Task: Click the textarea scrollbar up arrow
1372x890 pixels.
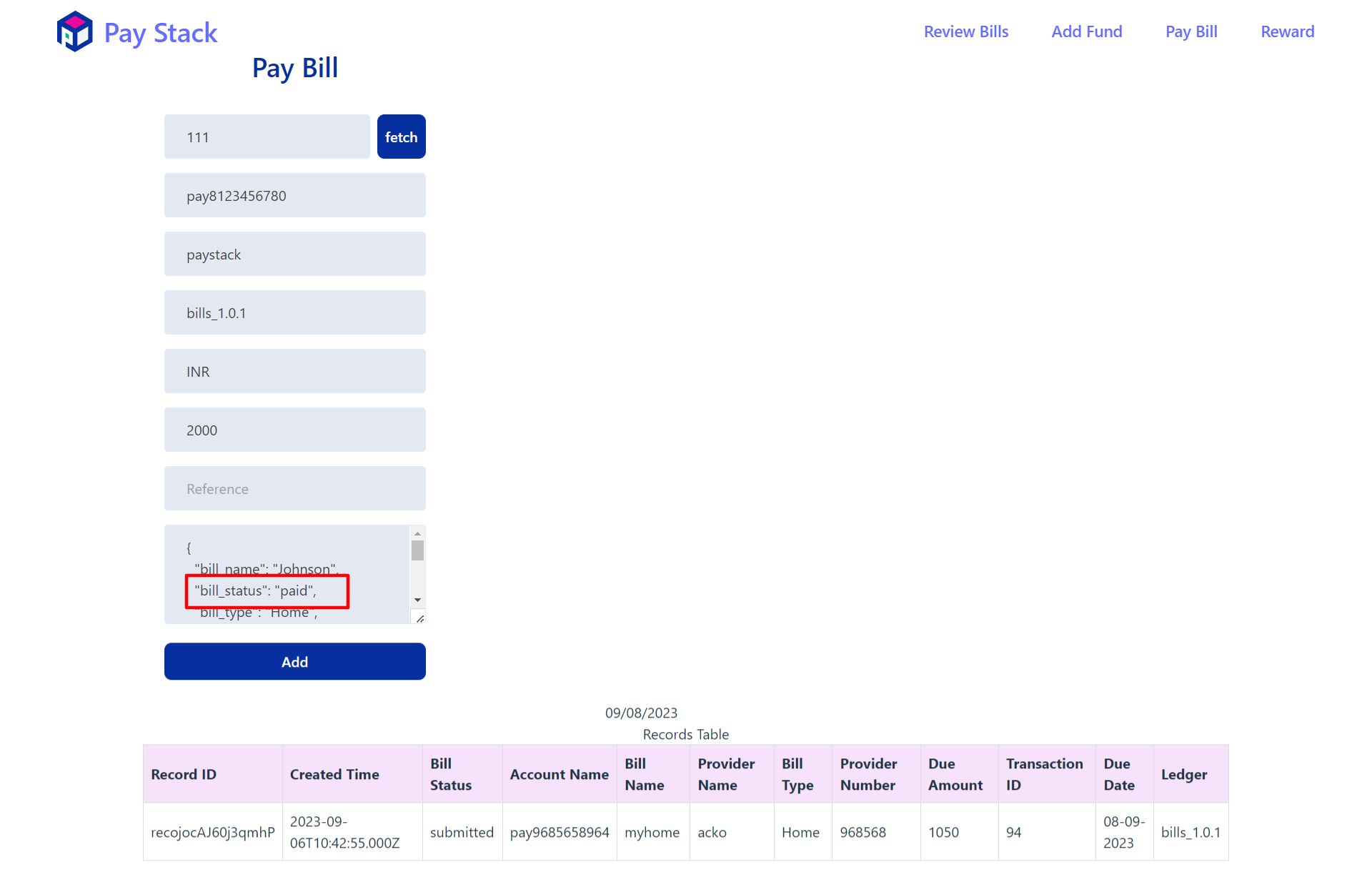Action: point(417,534)
